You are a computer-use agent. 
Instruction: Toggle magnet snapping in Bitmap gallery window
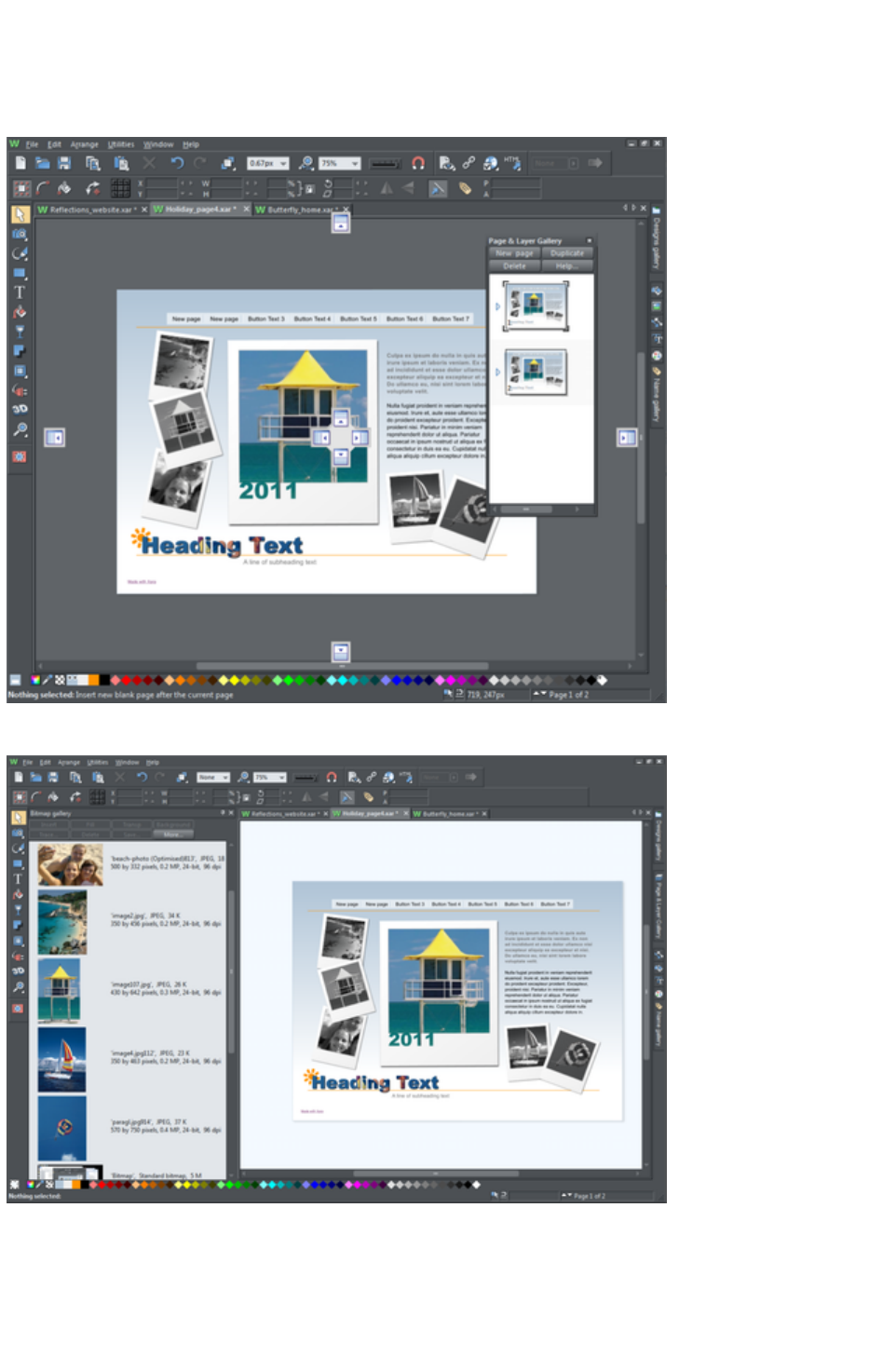(331, 777)
